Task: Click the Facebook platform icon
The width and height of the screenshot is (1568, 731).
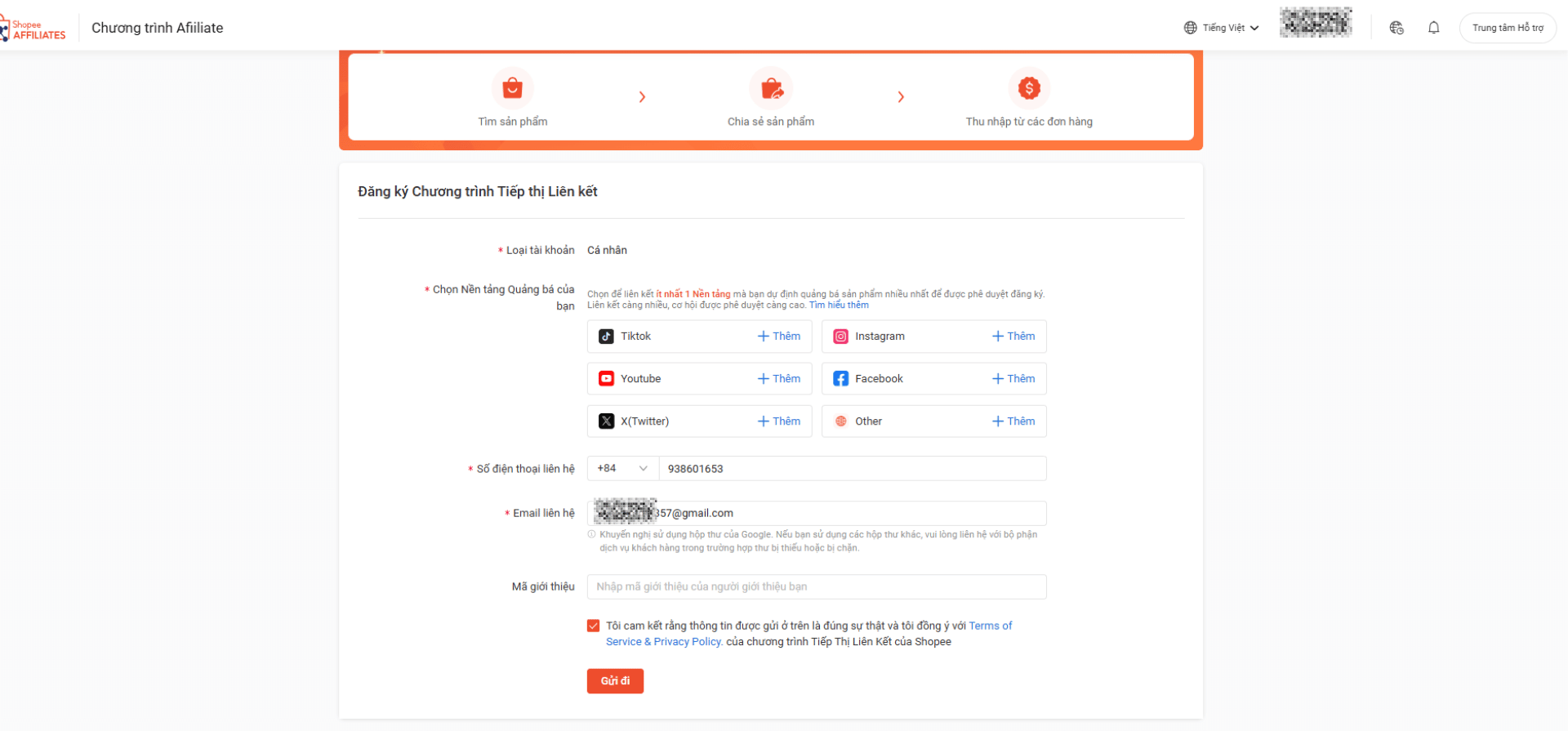Action: (840, 379)
